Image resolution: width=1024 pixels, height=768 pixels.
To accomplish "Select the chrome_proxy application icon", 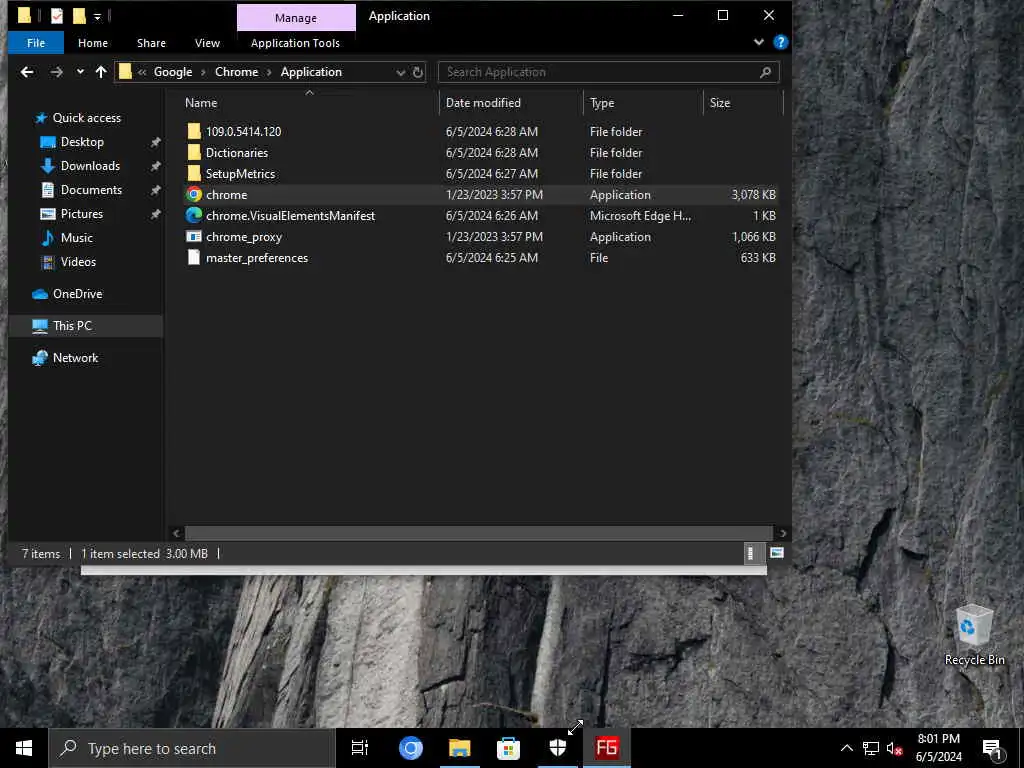I will tap(194, 236).
